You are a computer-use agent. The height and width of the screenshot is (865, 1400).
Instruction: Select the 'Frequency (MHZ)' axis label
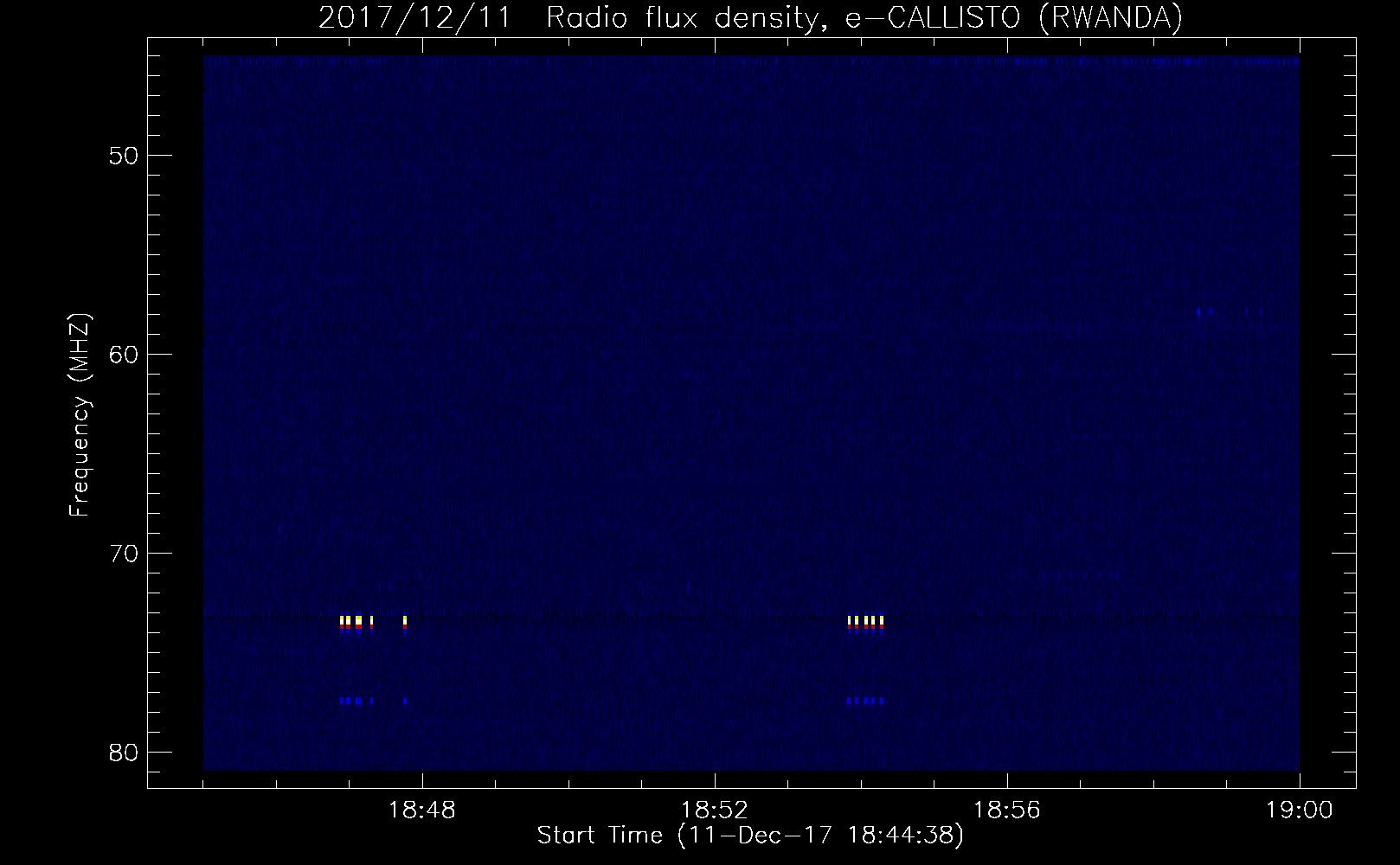click(80, 415)
